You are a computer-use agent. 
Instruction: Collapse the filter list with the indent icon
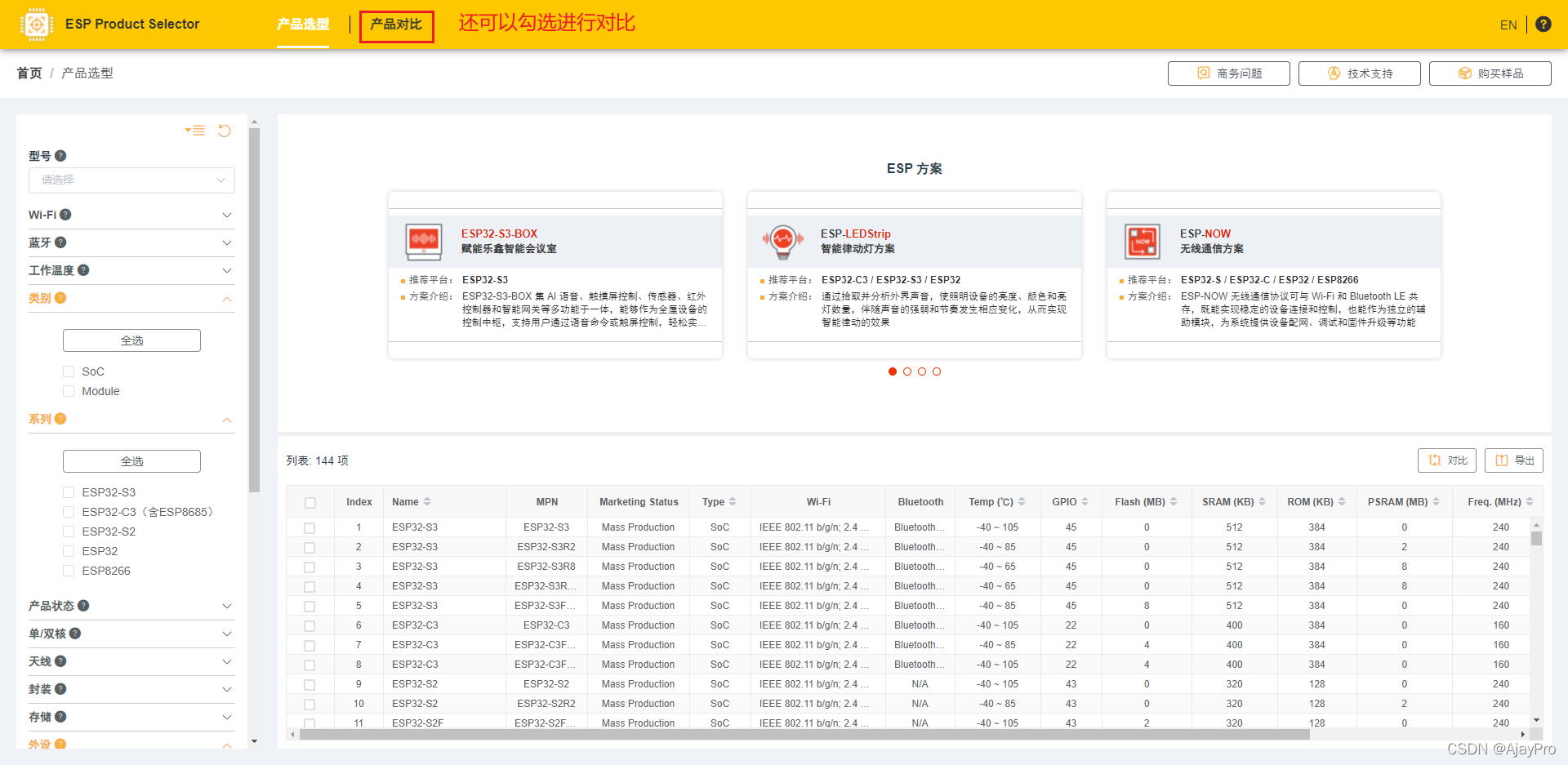point(194,131)
